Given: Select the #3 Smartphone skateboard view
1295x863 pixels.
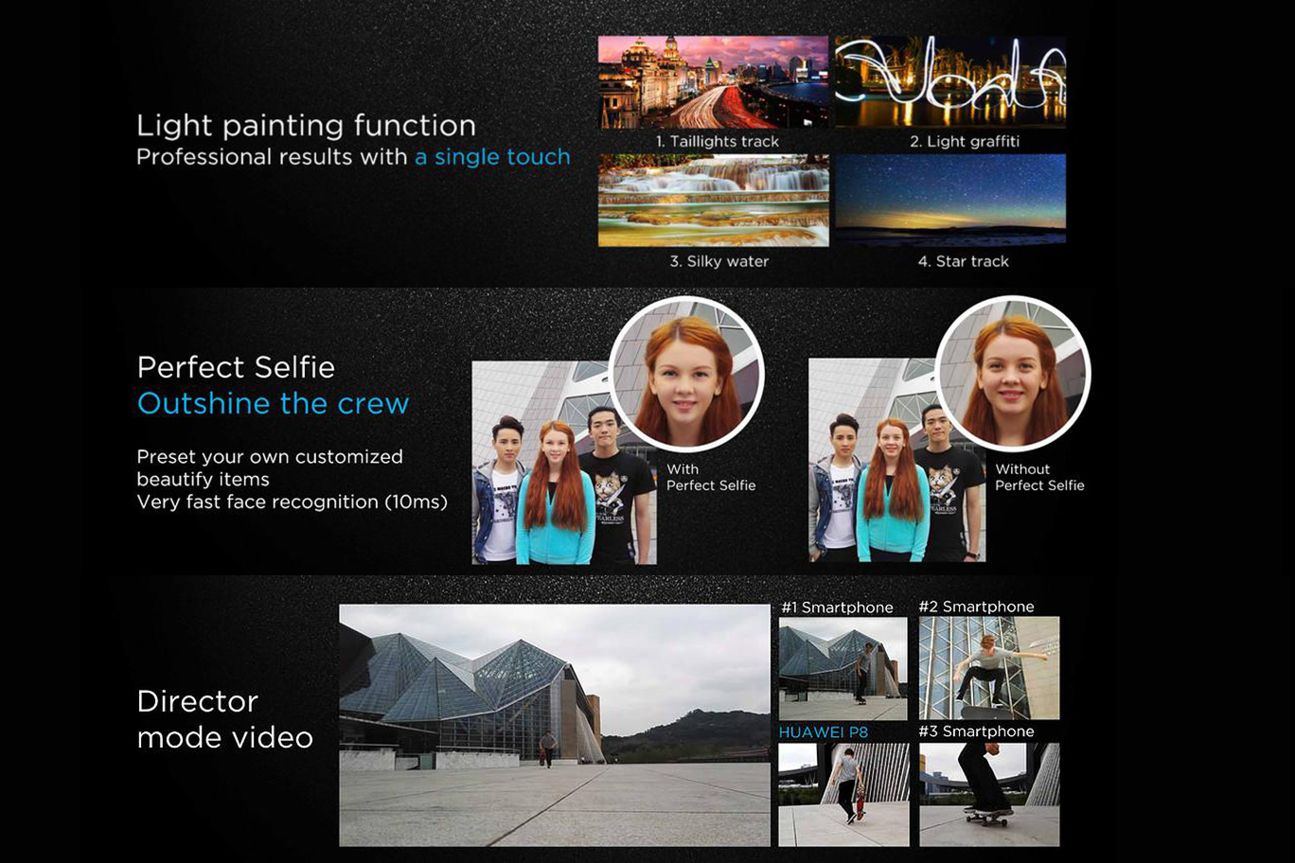Looking at the screenshot, I should pyautogui.click(x=988, y=794).
